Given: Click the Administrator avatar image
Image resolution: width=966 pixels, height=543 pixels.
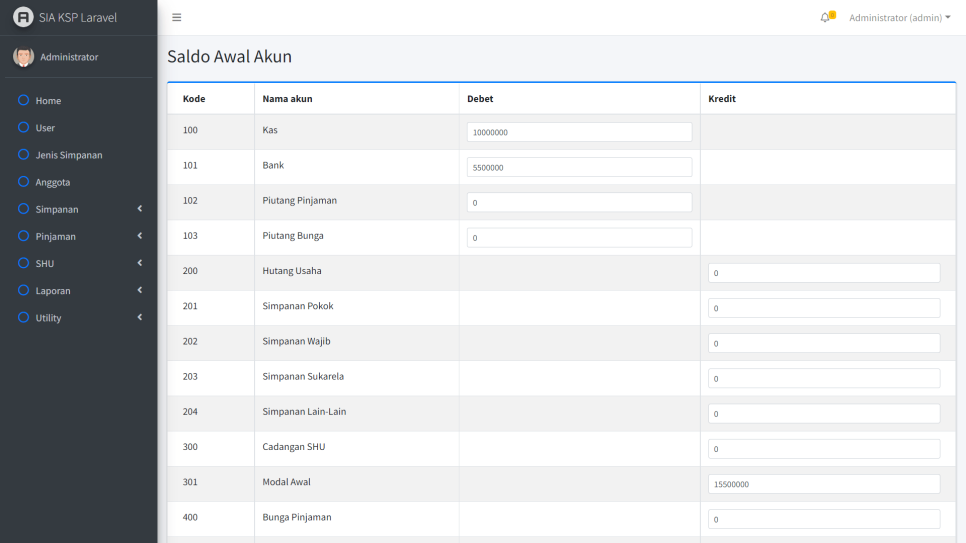Looking at the screenshot, I should (23, 57).
